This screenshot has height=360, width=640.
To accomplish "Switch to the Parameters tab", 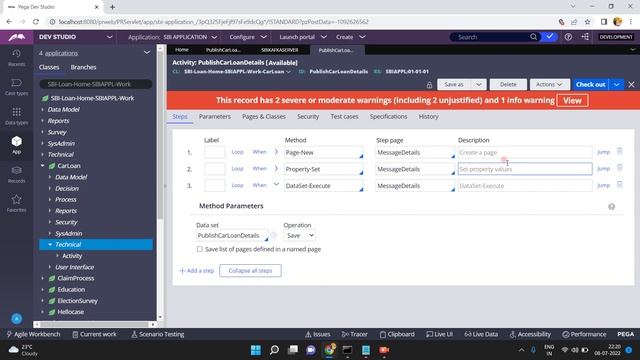I will click(x=215, y=116).
